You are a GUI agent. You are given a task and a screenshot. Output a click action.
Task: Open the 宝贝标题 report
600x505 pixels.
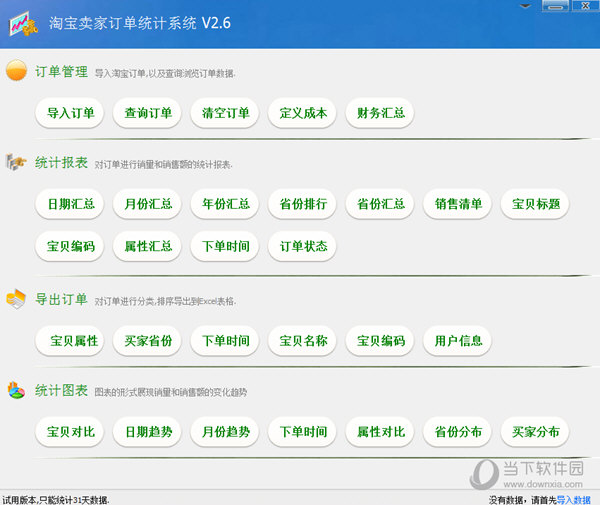tap(535, 204)
